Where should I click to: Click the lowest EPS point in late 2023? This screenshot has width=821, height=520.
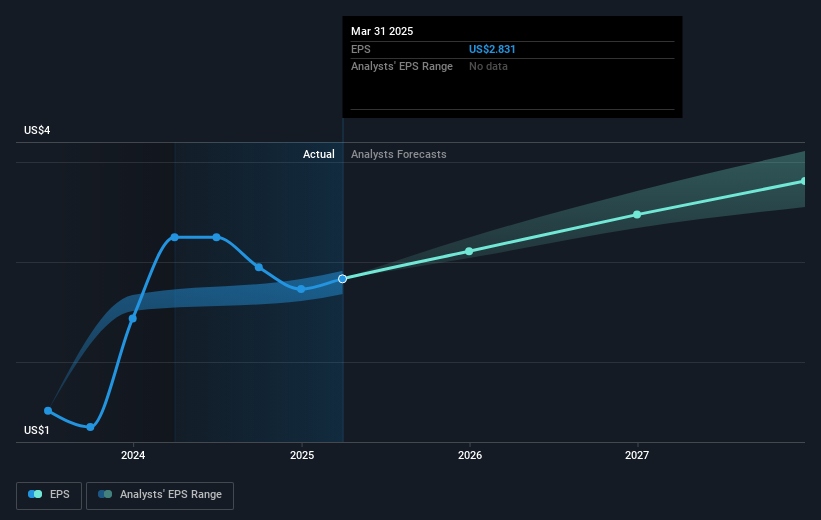(x=90, y=427)
